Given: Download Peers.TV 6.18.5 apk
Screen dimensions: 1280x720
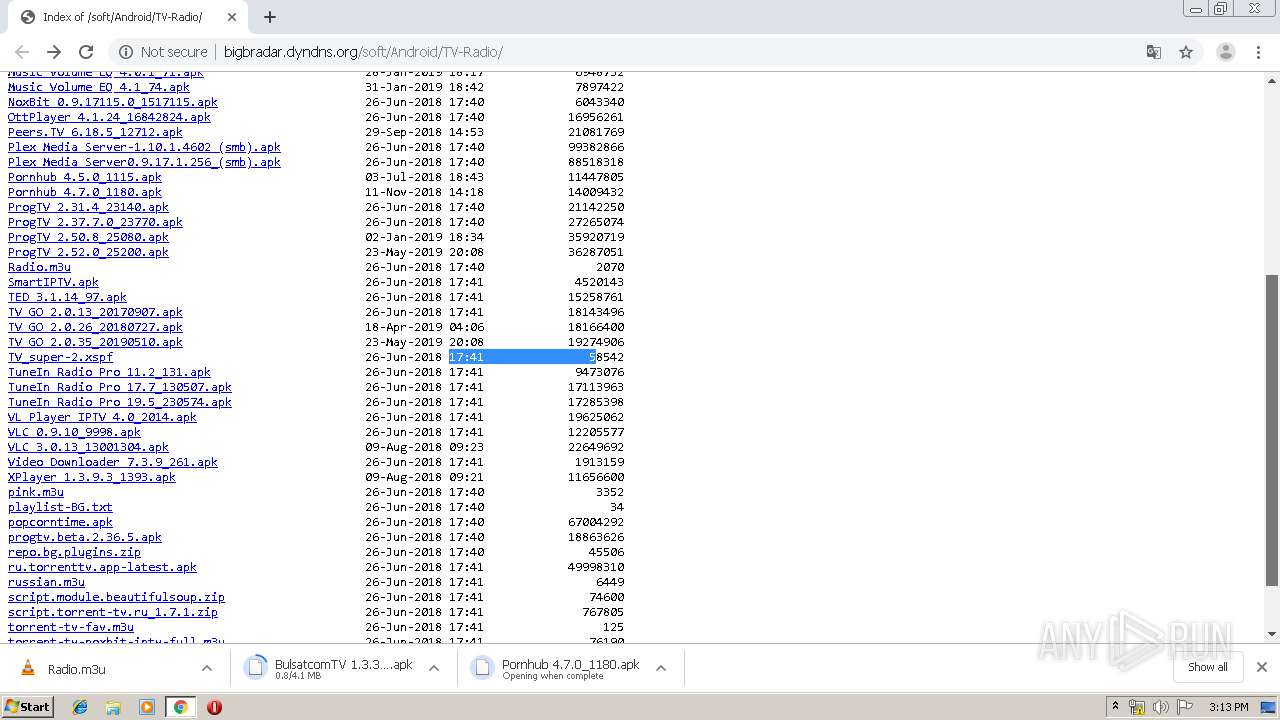Looking at the screenshot, I should click(x=95, y=132).
